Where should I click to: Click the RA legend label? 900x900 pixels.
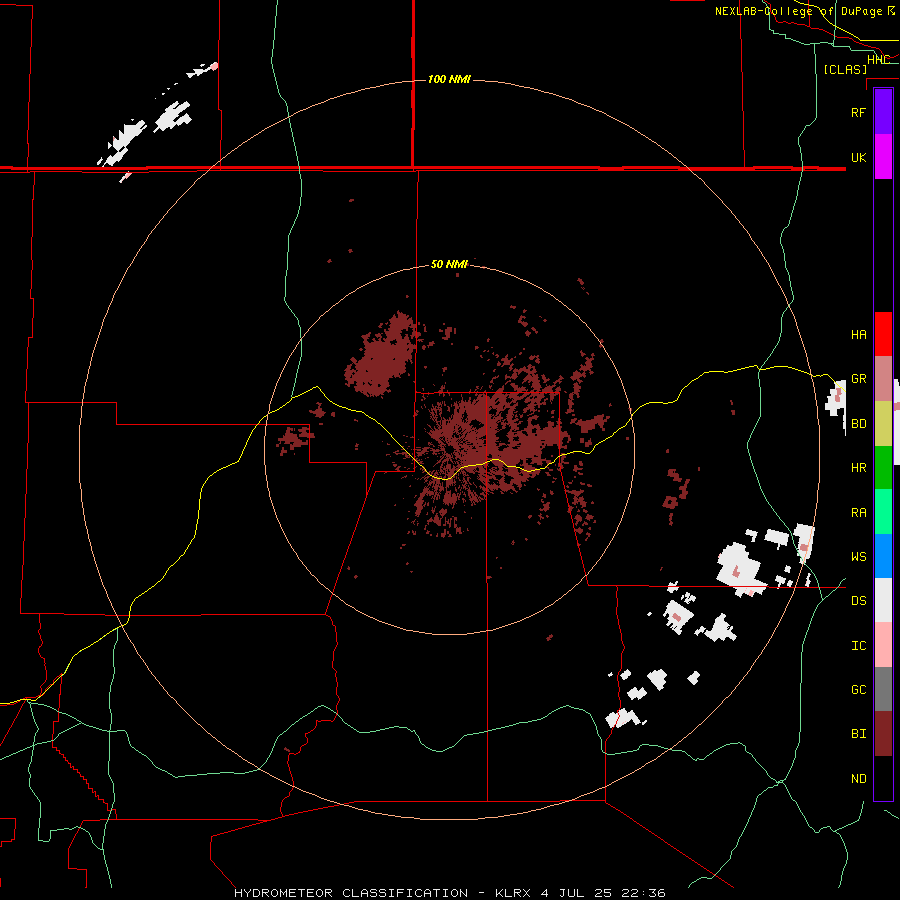tap(859, 512)
